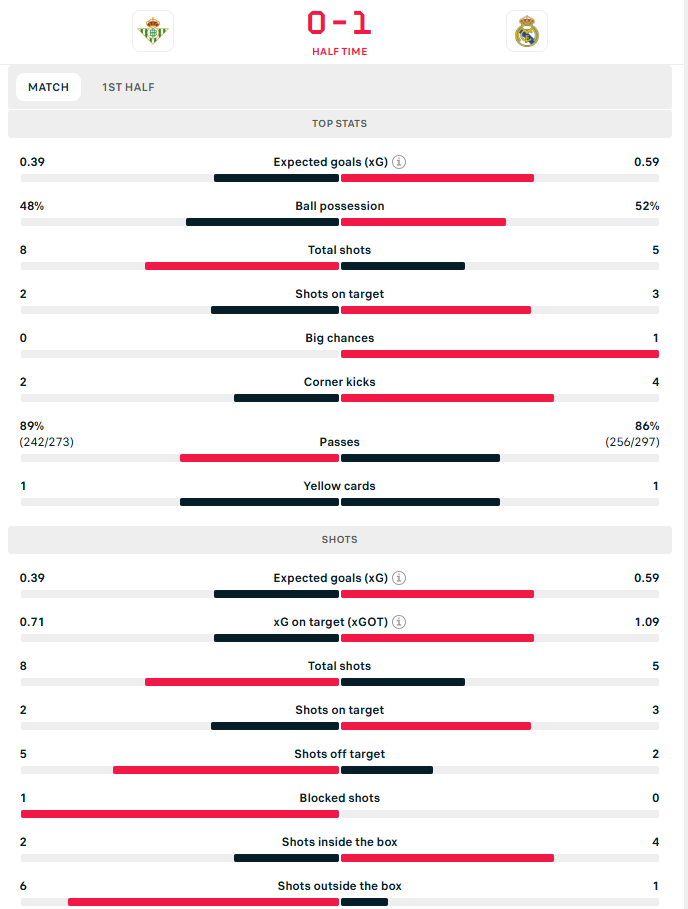Click the Real Madrid team crest
688x909 pixels.
[526, 32]
